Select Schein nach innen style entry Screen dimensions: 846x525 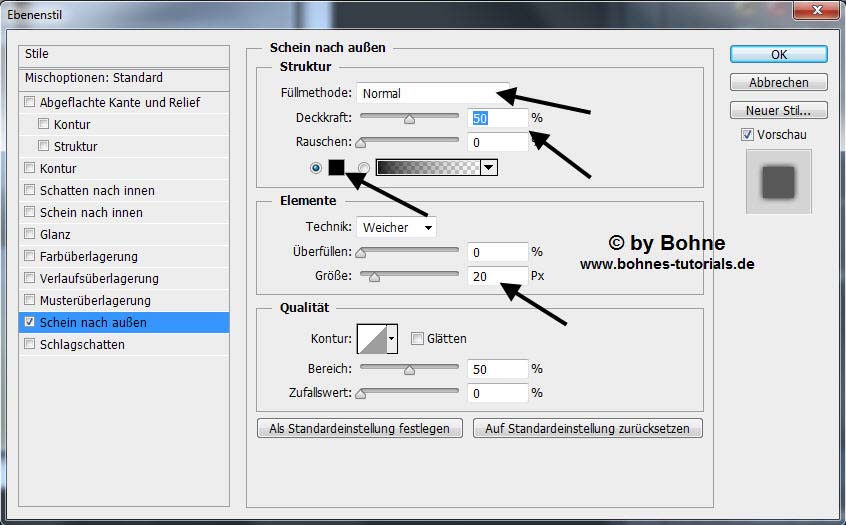pos(91,213)
